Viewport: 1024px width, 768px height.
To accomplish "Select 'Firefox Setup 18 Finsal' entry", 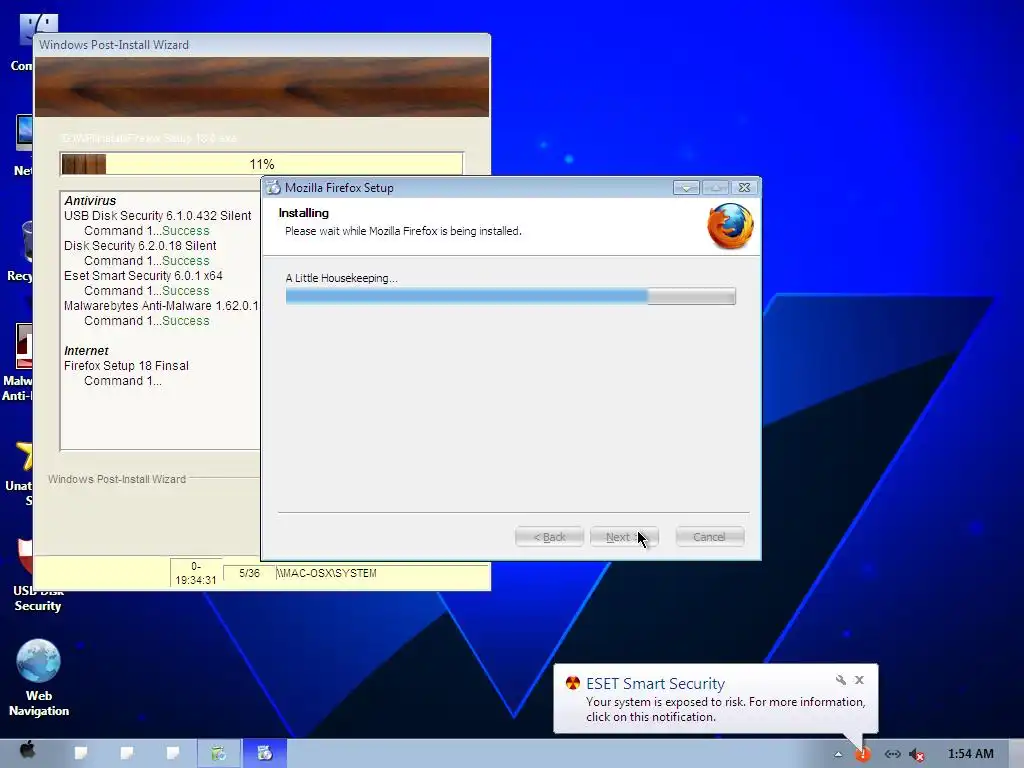I will [x=126, y=366].
